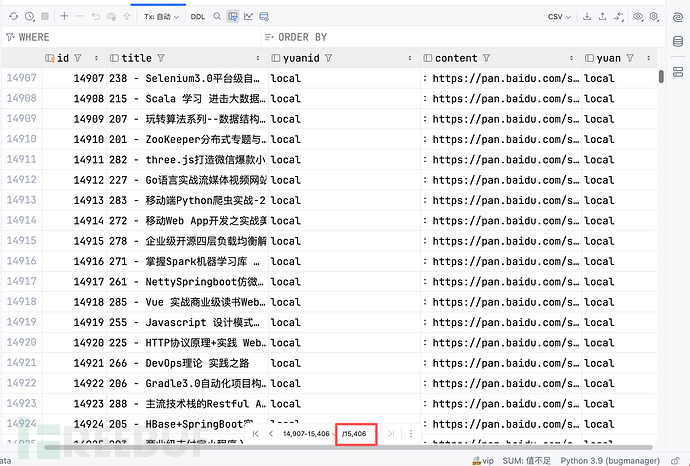690x466 pixels.
Task: Select title cell '282 - three.js'
Action: click(x=187, y=159)
